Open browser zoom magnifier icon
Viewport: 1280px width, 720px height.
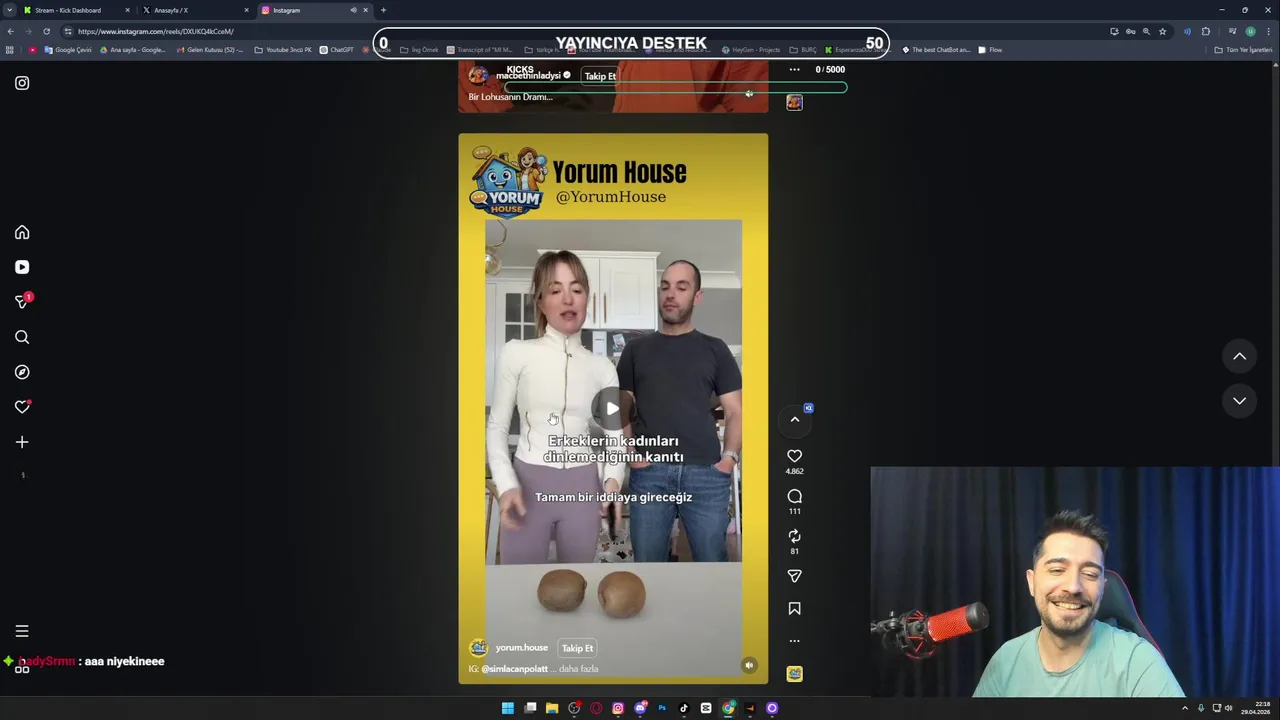pos(1146,31)
